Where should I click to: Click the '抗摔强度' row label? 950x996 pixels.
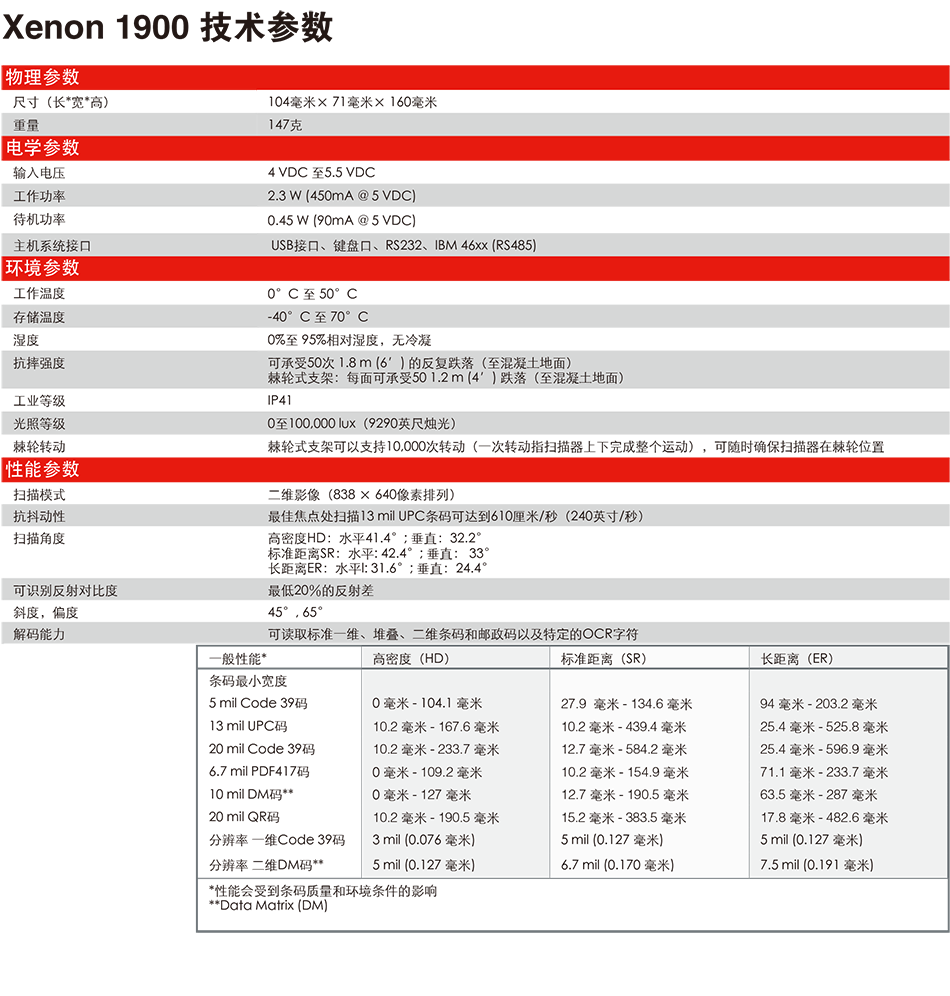[39, 363]
